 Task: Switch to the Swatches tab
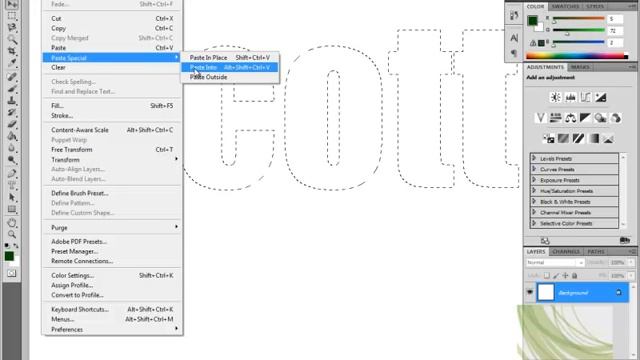565,7
